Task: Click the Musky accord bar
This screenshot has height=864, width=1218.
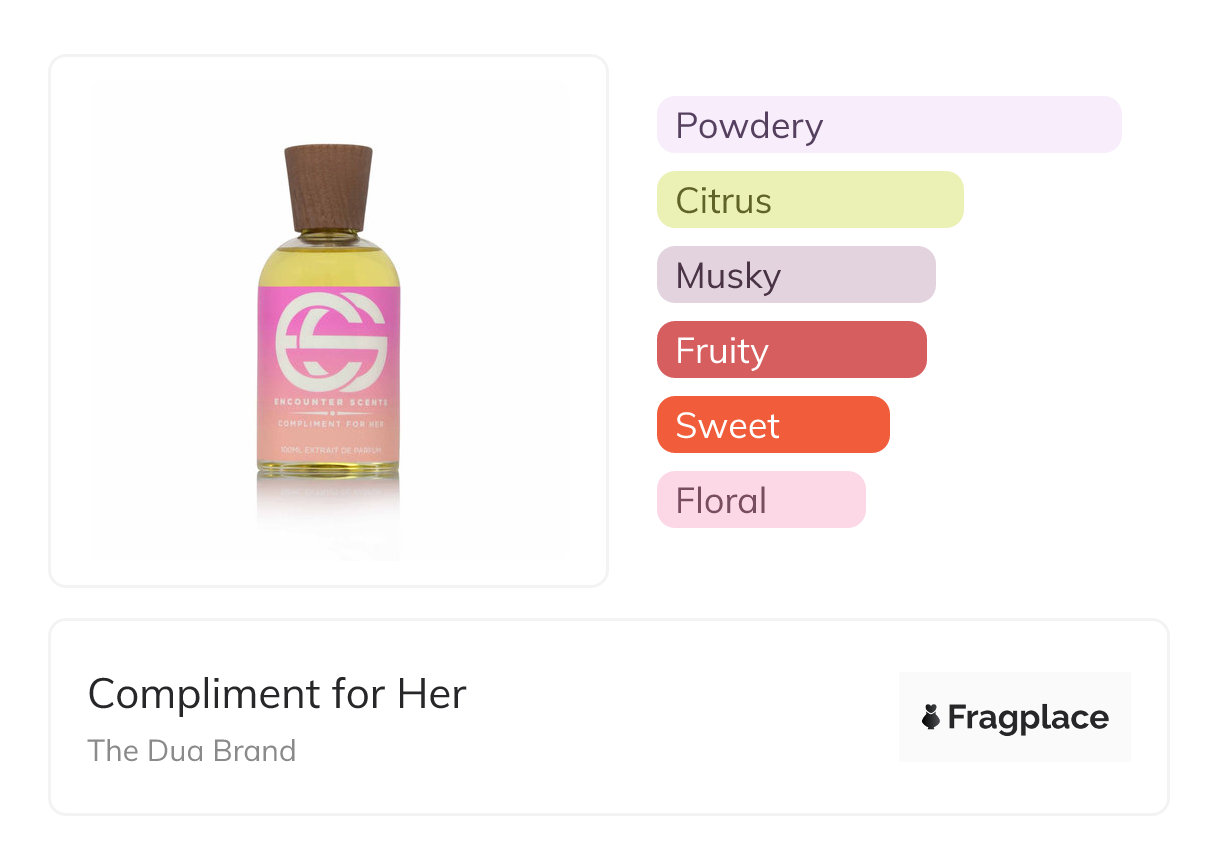Action: (795, 275)
